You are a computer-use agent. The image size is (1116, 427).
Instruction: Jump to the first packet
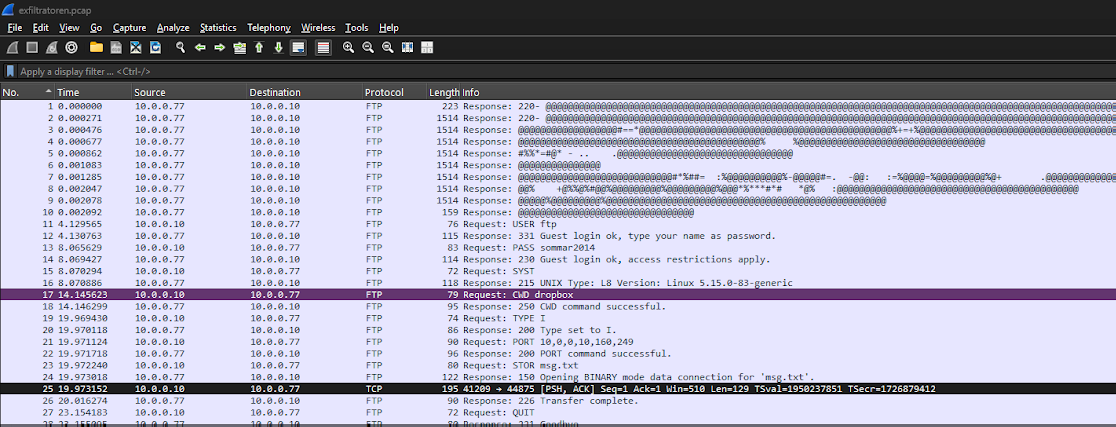(259, 48)
